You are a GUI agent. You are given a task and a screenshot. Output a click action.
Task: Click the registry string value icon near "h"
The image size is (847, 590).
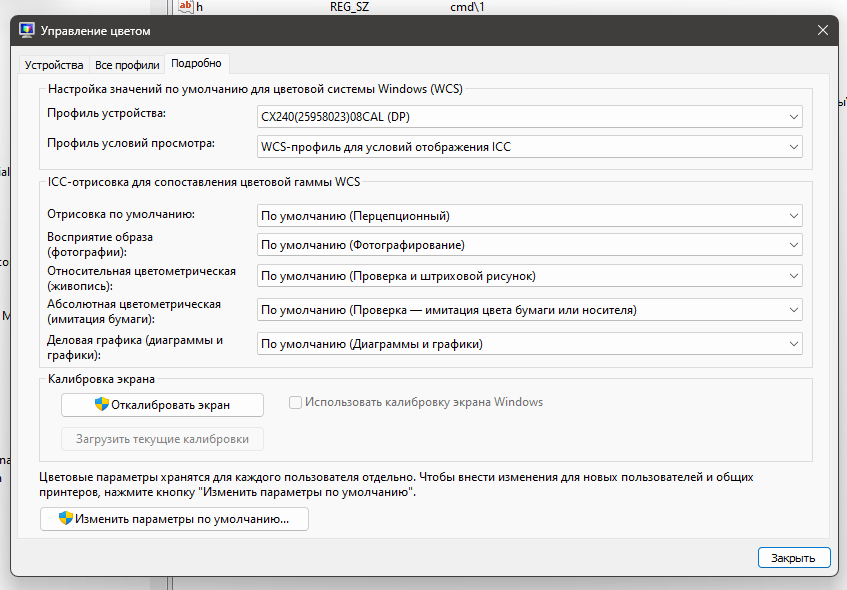pyautogui.click(x=186, y=7)
